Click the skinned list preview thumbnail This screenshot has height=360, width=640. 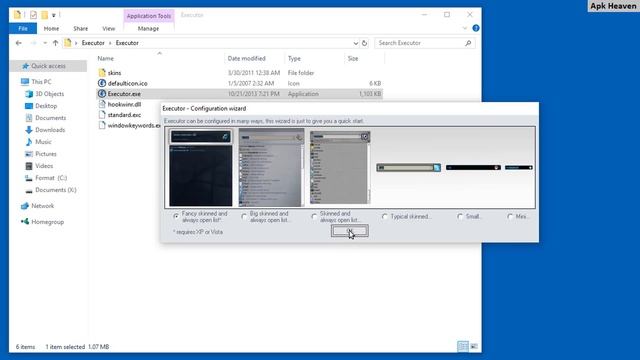click(x=340, y=168)
